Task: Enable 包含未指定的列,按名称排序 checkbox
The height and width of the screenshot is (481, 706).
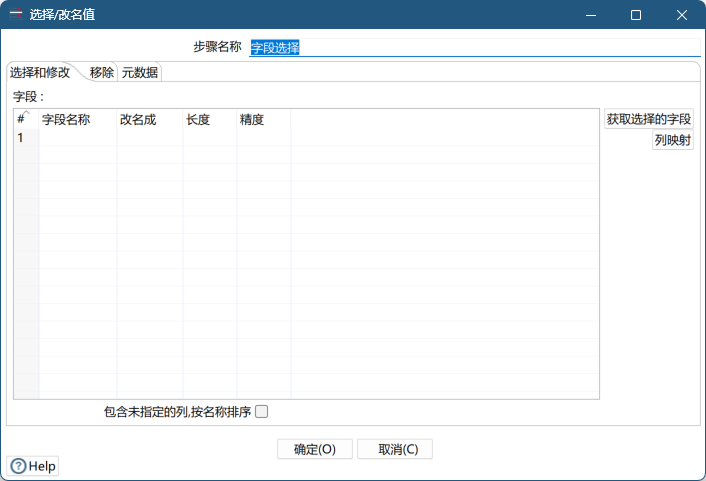Action: coord(262,411)
